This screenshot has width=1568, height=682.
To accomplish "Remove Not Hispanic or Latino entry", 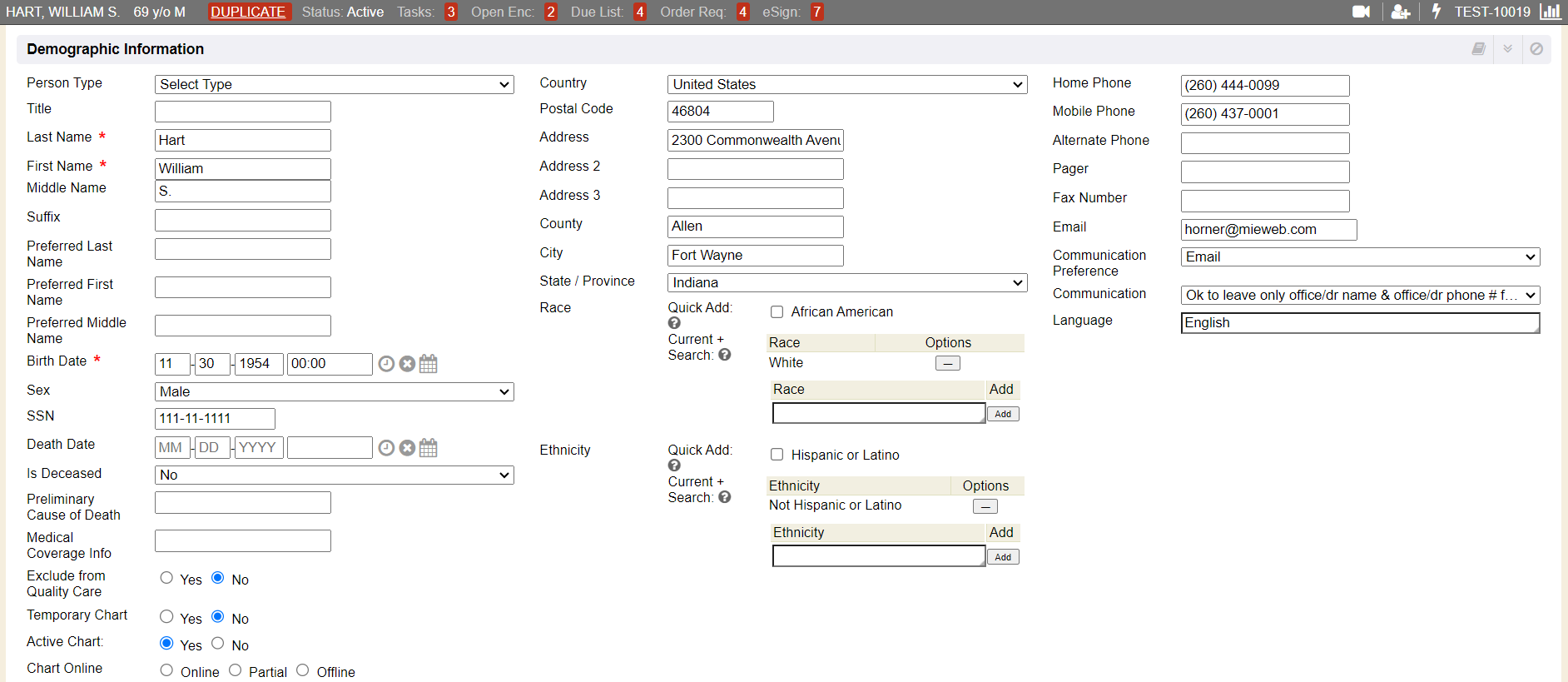I will (985, 506).
